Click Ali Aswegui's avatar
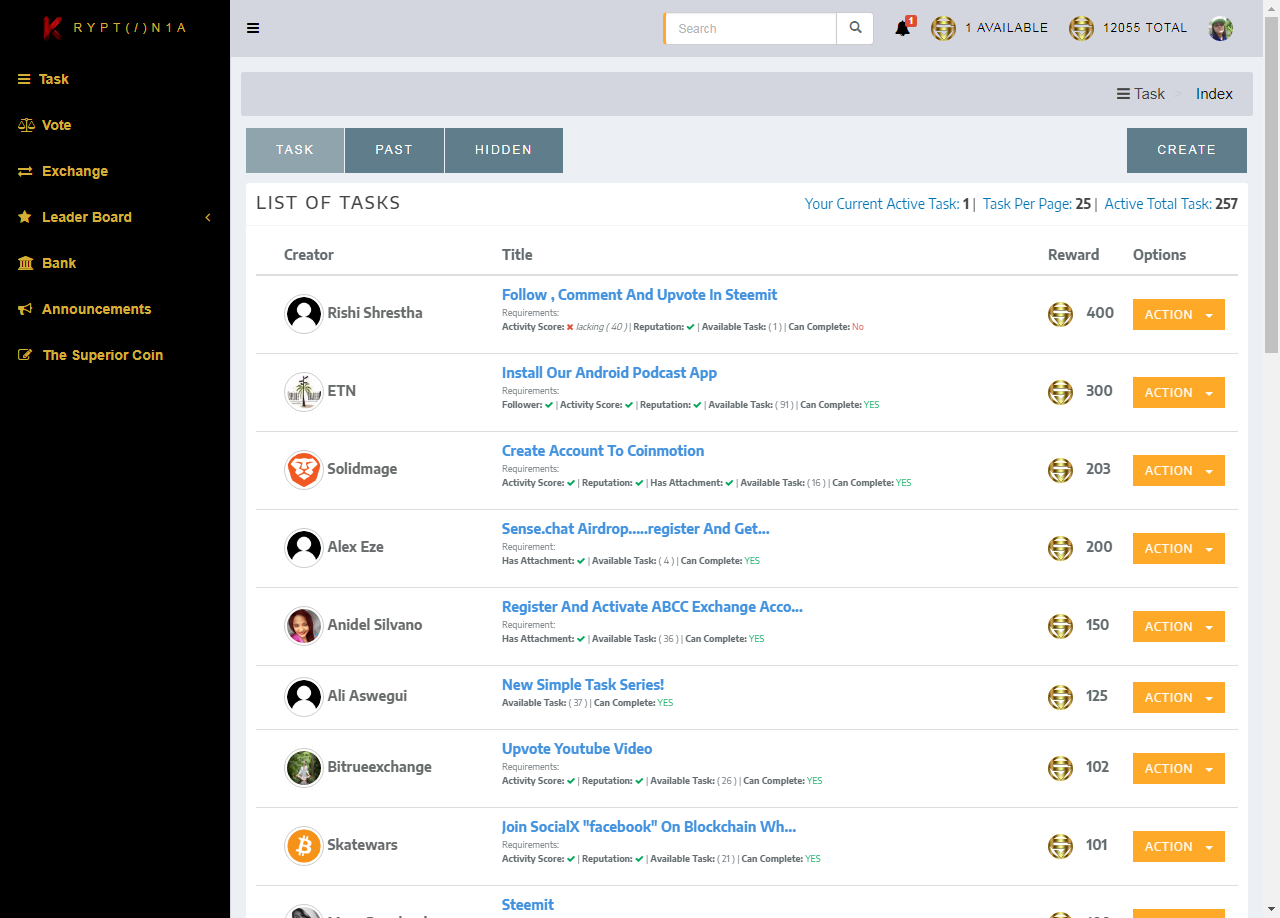 click(x=304, y=697)
